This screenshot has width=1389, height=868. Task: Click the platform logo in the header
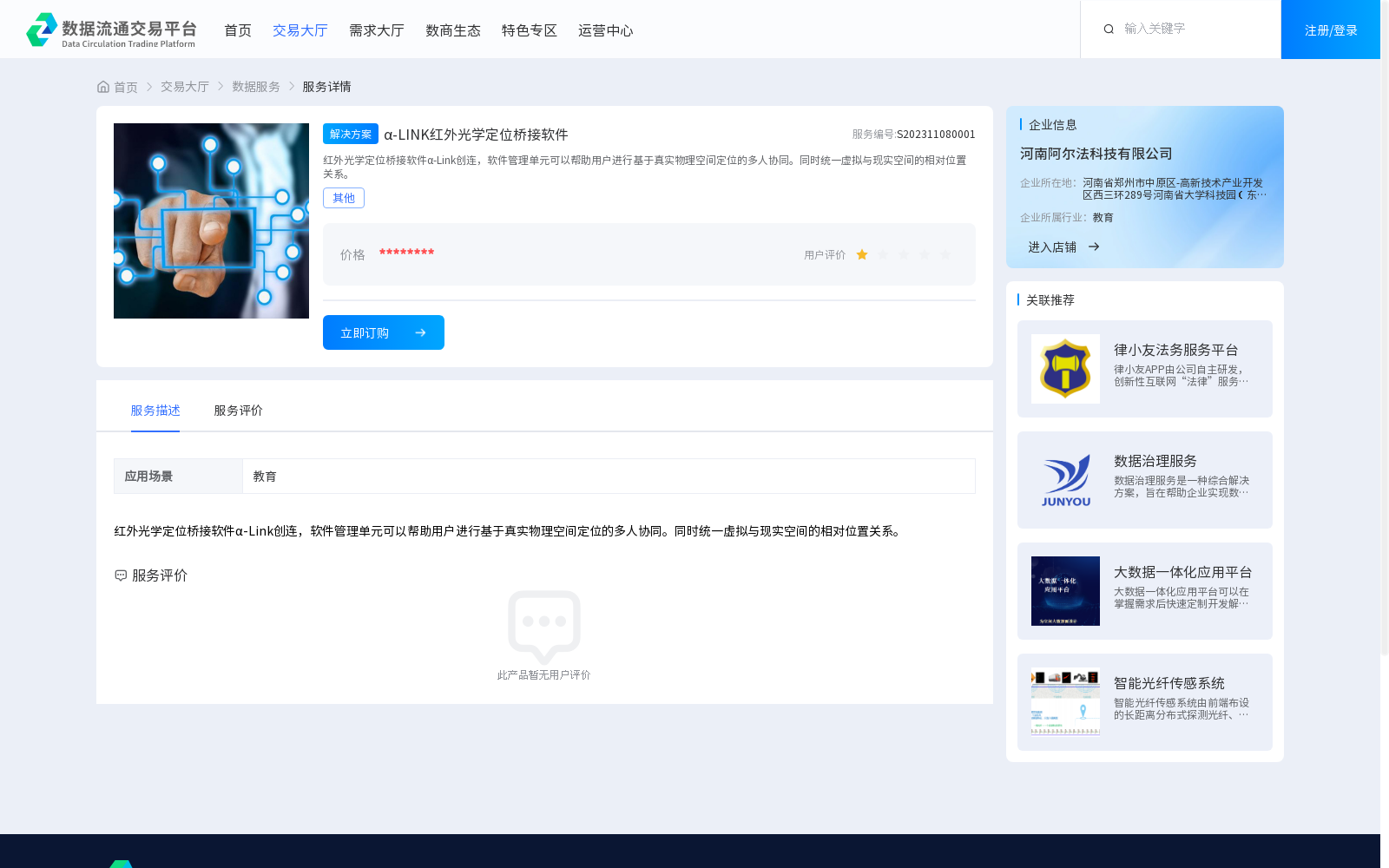point(111,30)
